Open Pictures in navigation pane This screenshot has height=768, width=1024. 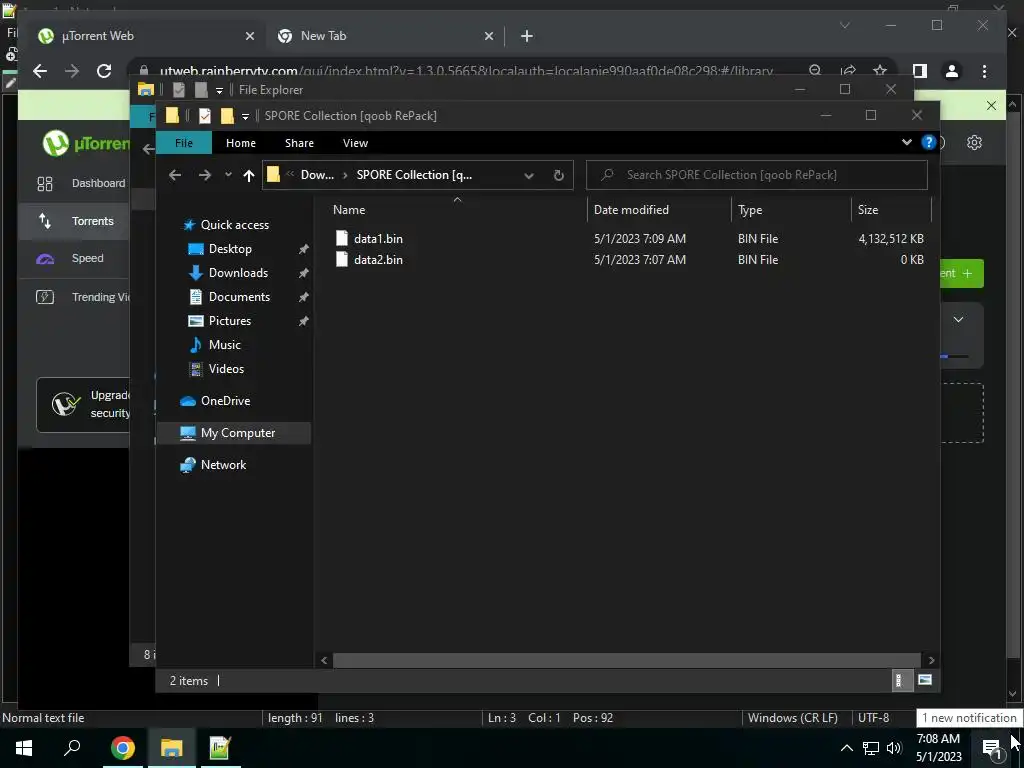tap(229, 321)
